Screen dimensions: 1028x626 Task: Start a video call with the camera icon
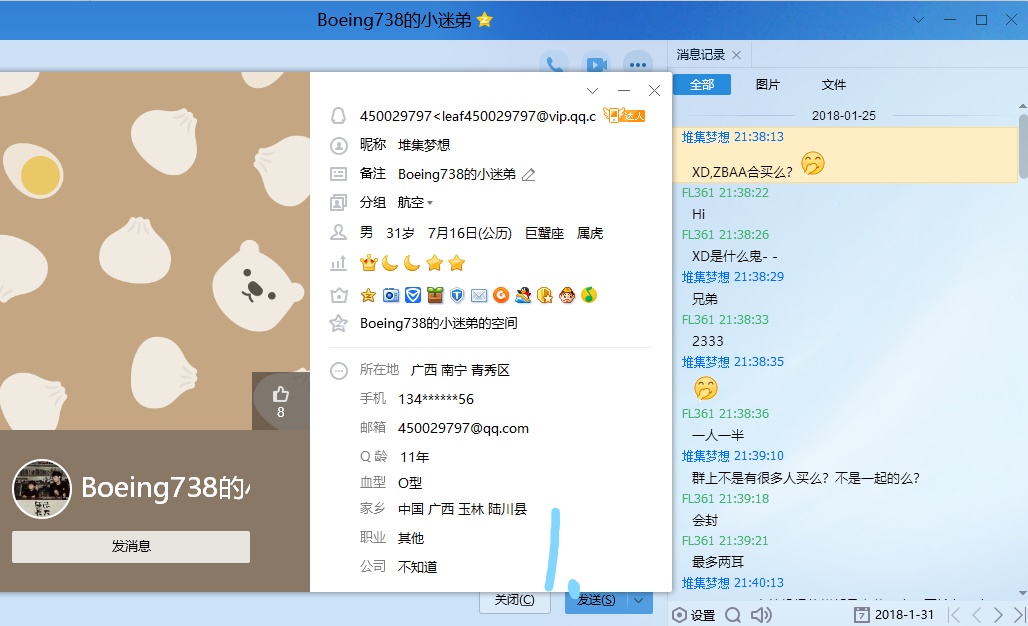[597, 65]
